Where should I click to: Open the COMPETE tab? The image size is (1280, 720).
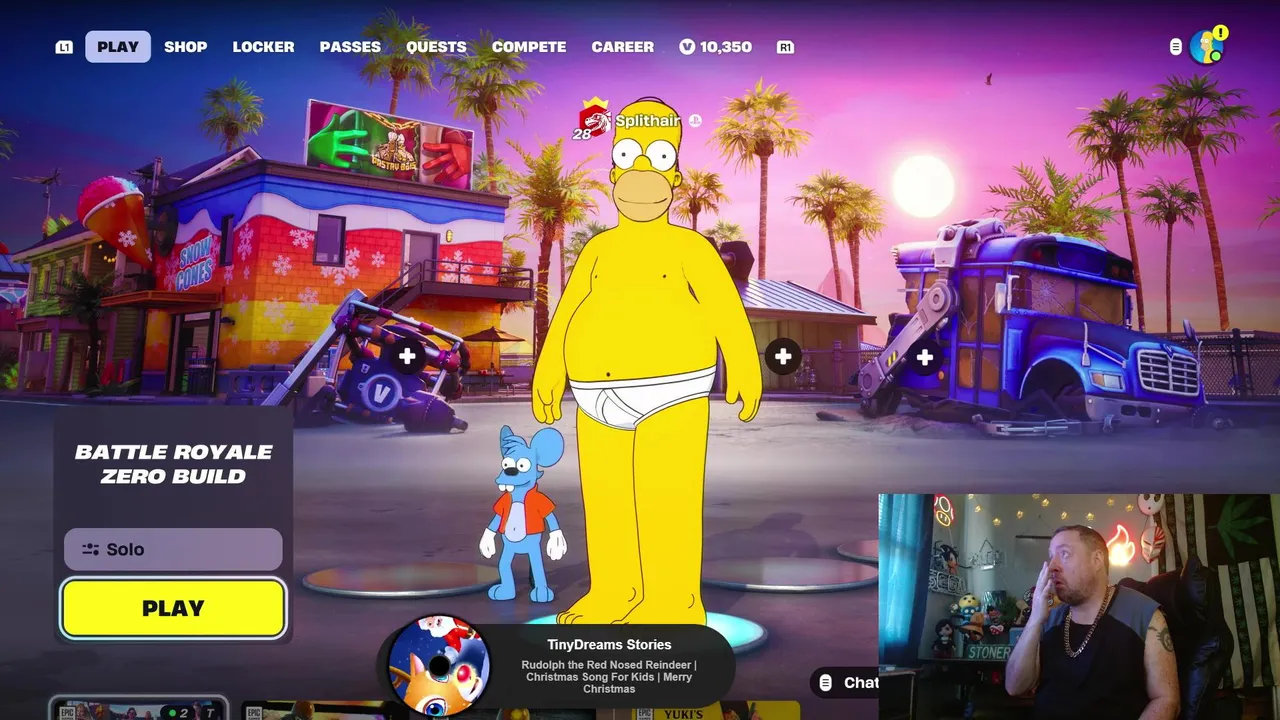point(529,47)
